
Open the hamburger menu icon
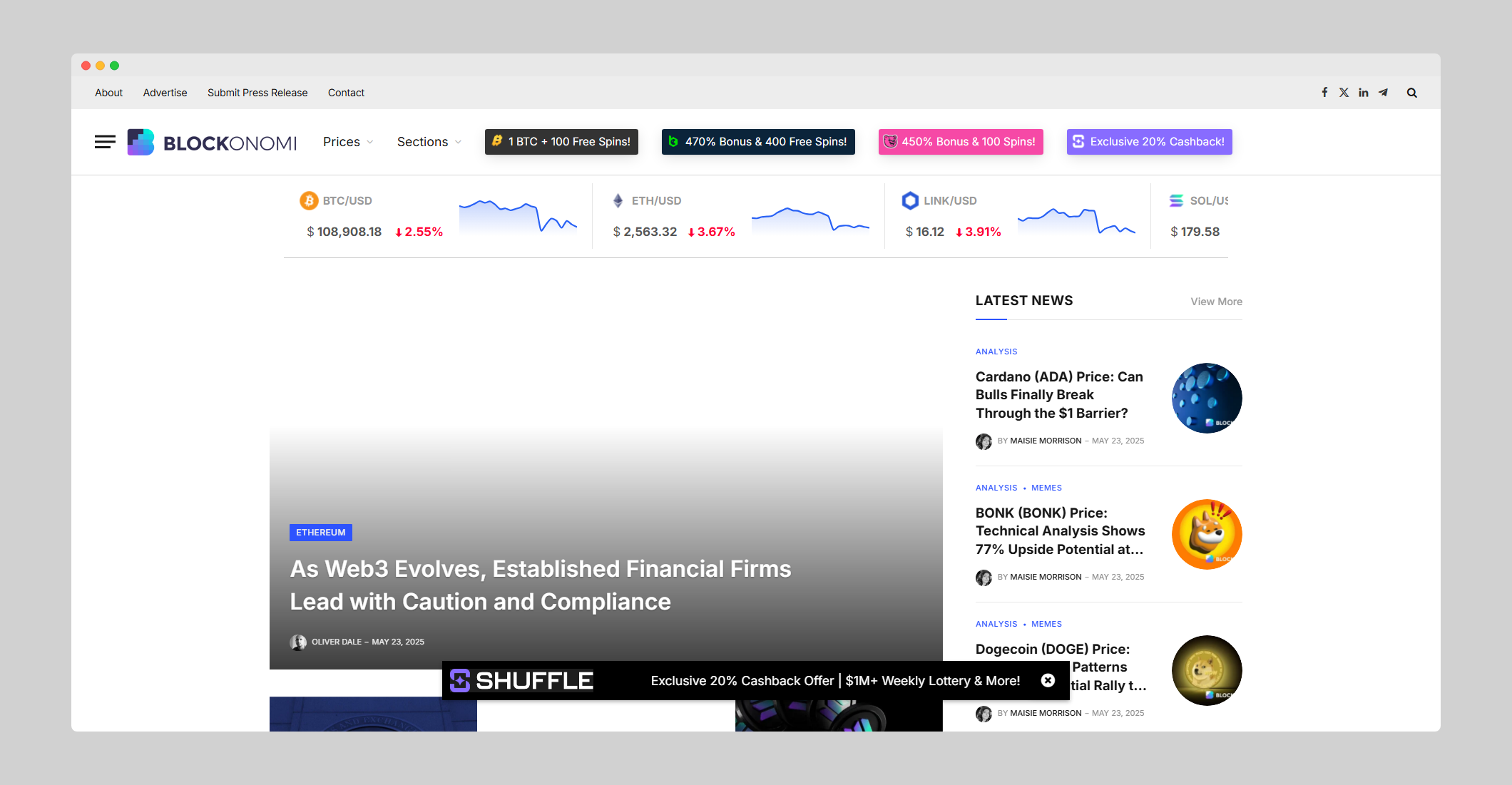point(105,142)
